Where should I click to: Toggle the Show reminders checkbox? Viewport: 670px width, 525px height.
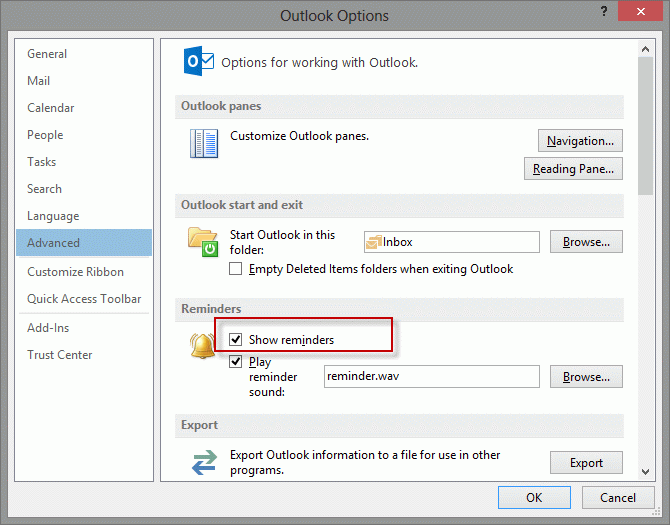point(235,340)
